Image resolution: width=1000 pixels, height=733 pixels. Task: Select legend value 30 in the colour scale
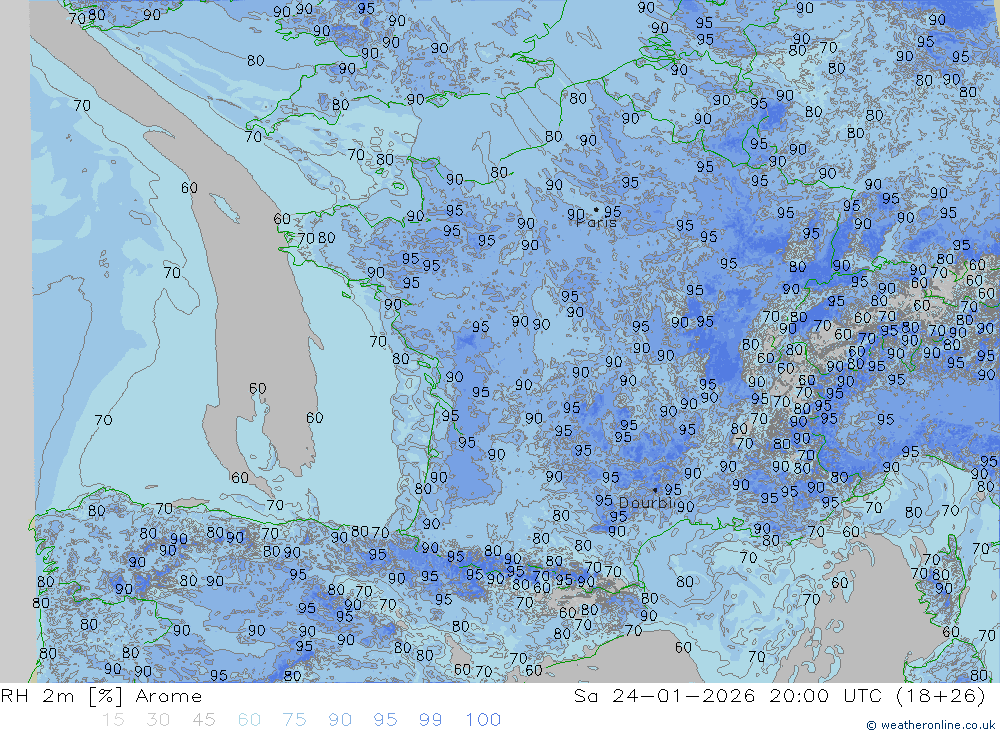(x=158, y=720)
